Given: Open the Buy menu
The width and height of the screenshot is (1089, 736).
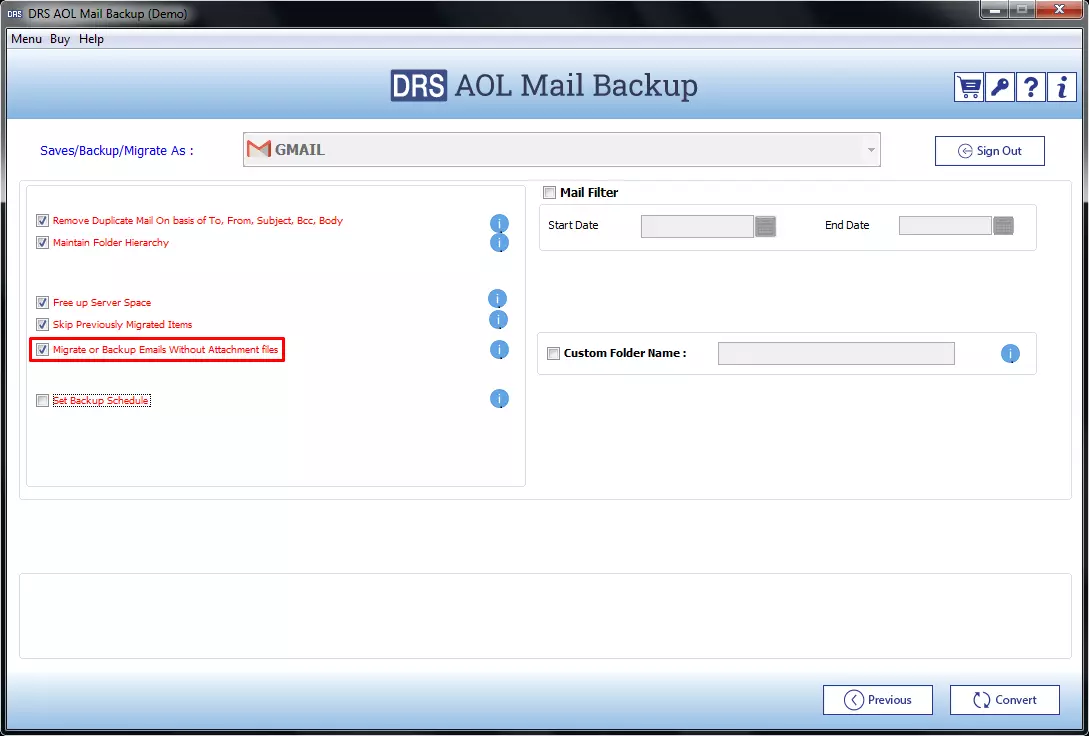Looking at the screenshot, I should (60, 39).
